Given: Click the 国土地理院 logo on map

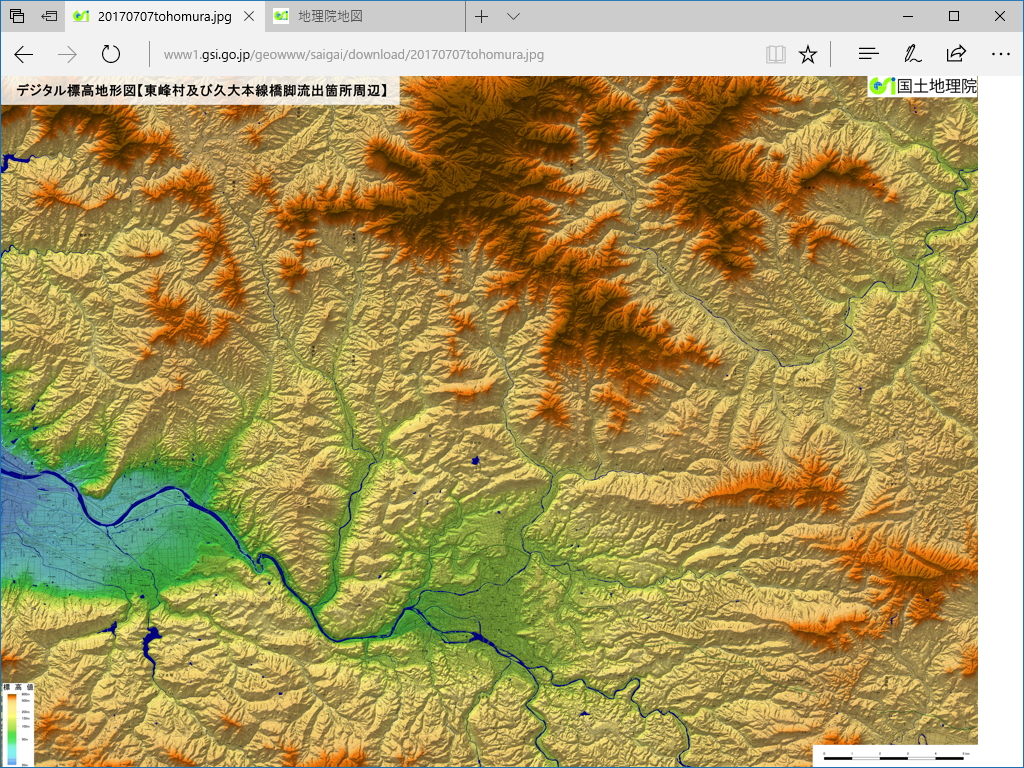Looking at the screenshot, I should coord(923,86).
